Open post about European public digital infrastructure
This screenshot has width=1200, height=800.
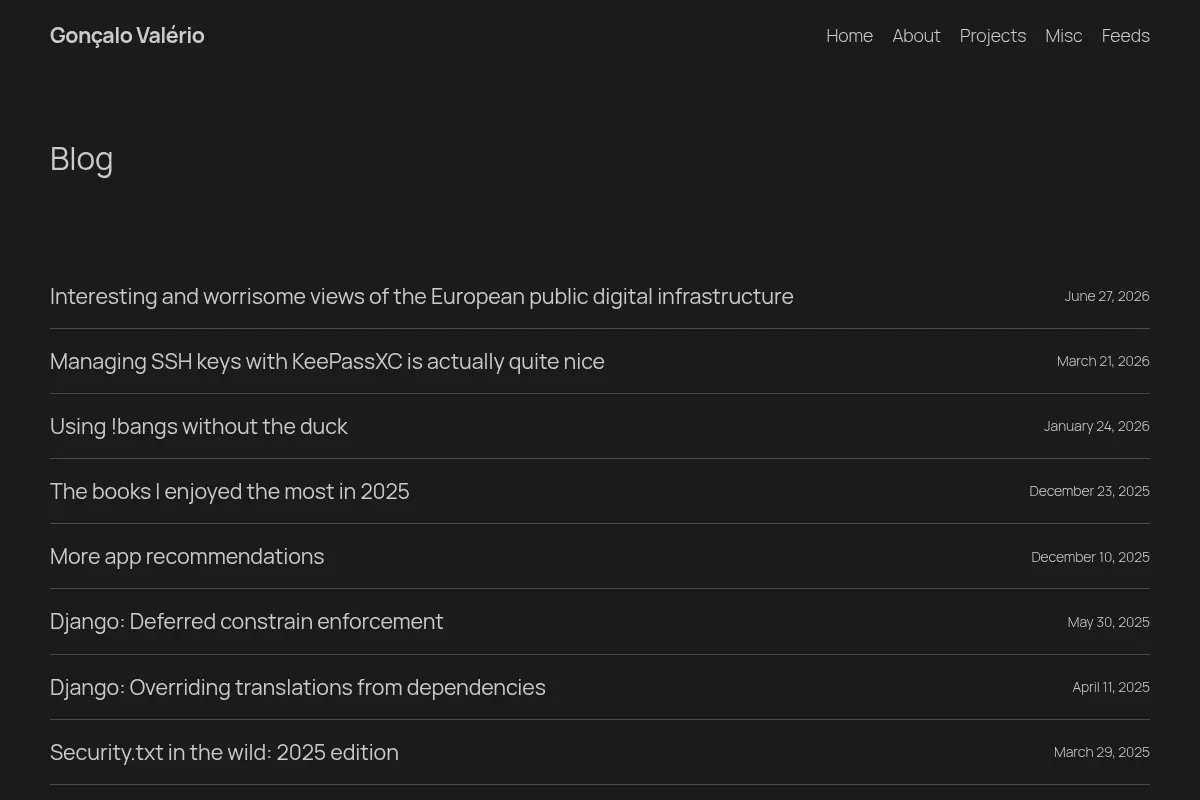422,297
